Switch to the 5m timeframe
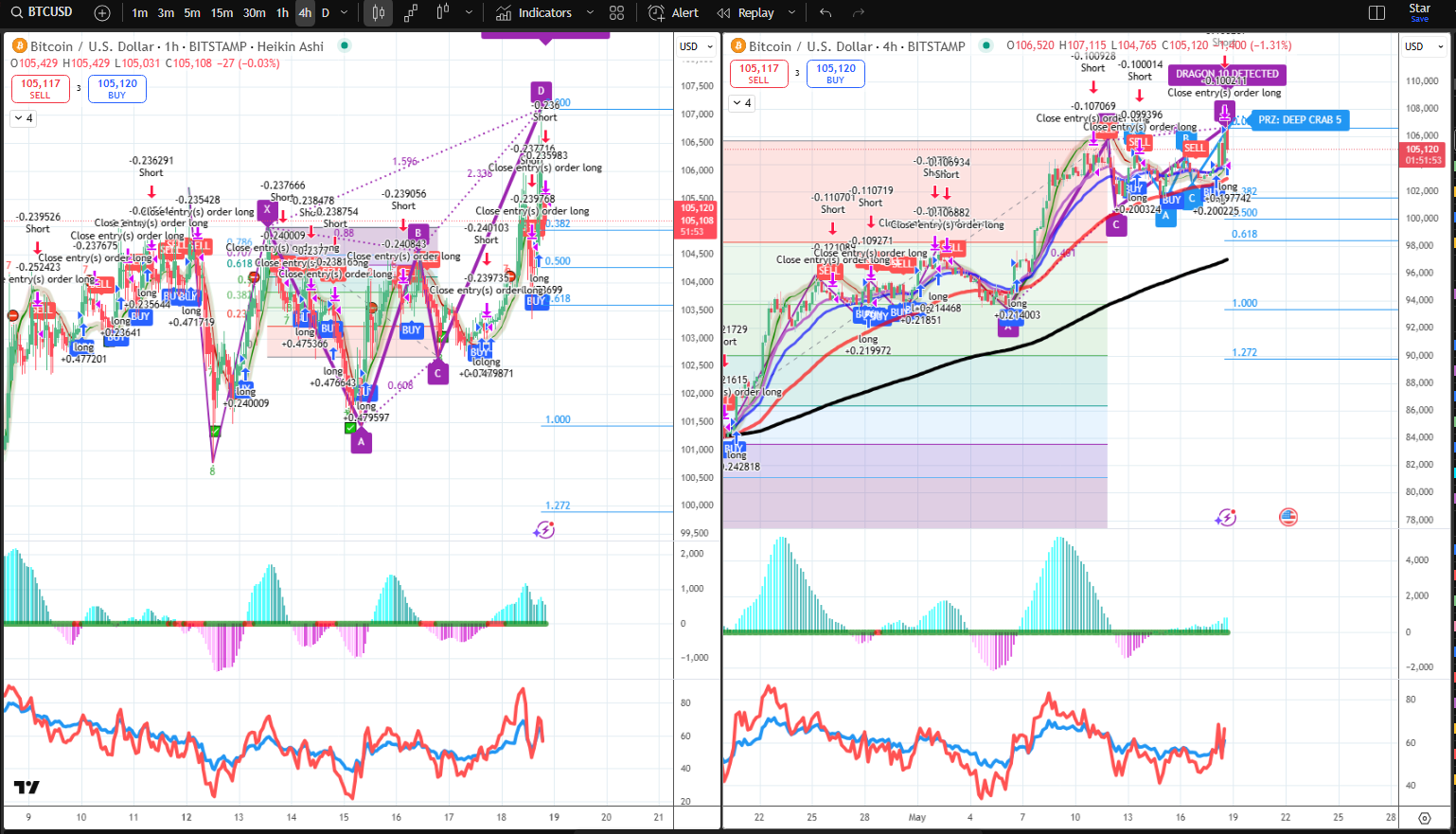1456x834 pixels. pos(192,13)
